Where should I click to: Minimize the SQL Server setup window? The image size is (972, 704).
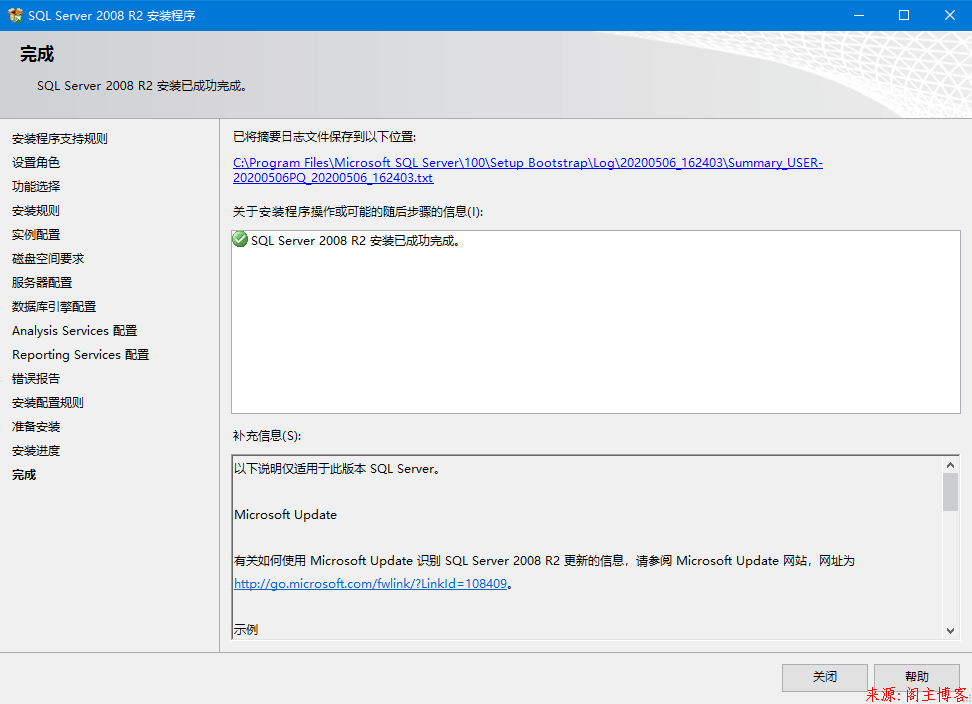859,15
